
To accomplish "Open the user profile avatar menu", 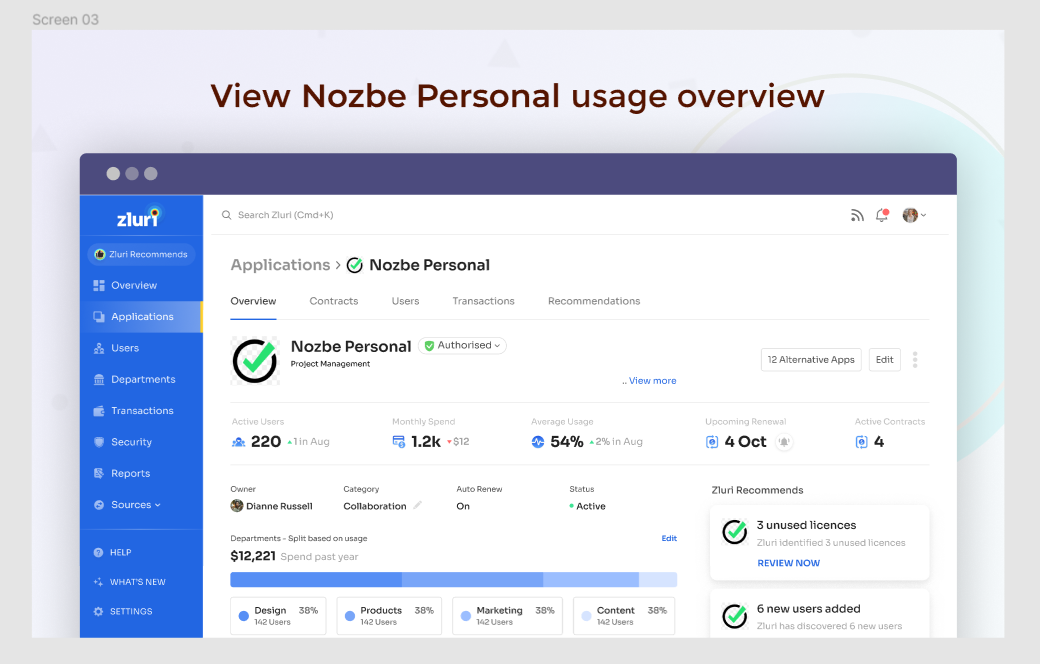I will tap(914, 215).
